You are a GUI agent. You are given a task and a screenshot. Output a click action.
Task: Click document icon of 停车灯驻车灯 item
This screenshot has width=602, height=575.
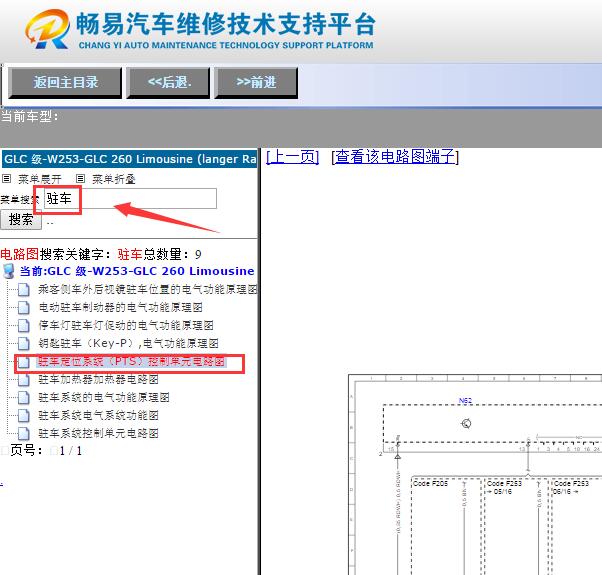point(24,326)
